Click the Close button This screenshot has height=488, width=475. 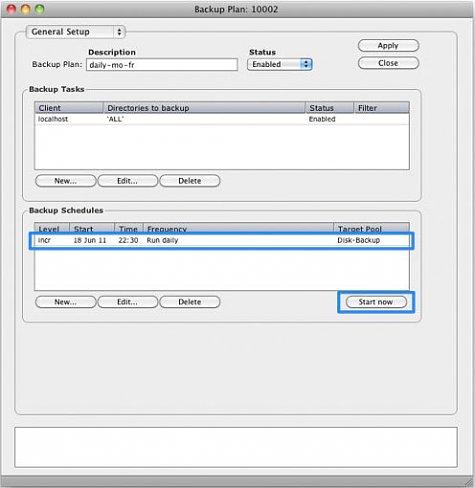[x=388, y=63]
